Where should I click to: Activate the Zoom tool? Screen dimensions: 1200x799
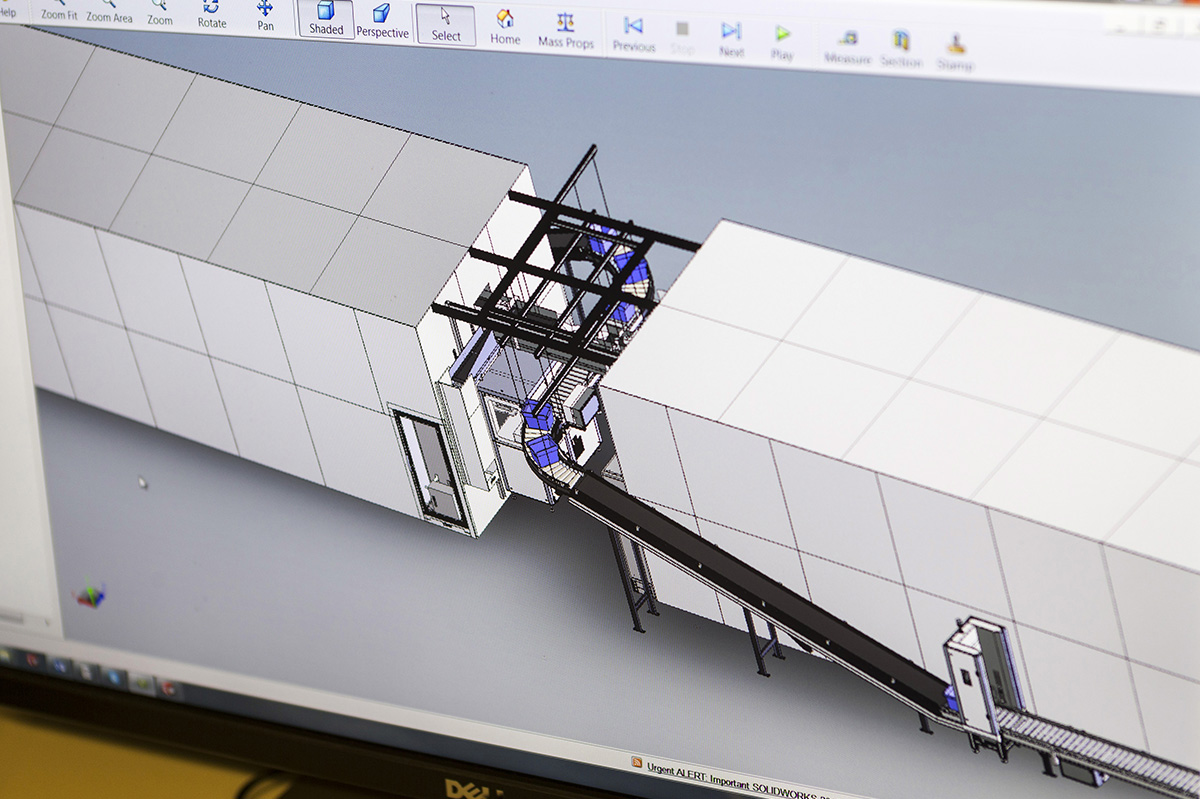pyautogui.click(x=160, y=14)
